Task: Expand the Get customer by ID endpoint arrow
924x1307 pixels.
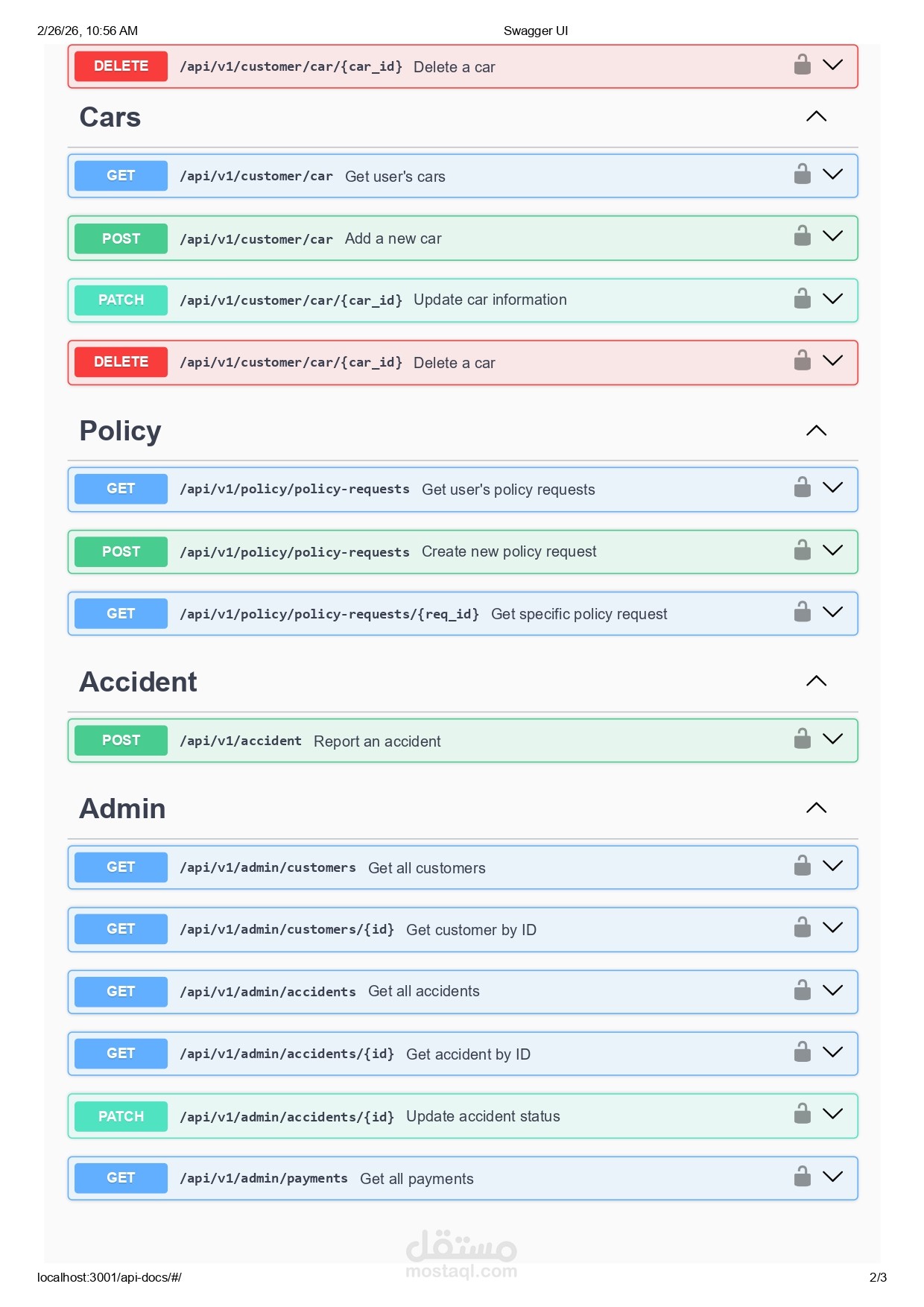Action: click(x=832, y=928)
